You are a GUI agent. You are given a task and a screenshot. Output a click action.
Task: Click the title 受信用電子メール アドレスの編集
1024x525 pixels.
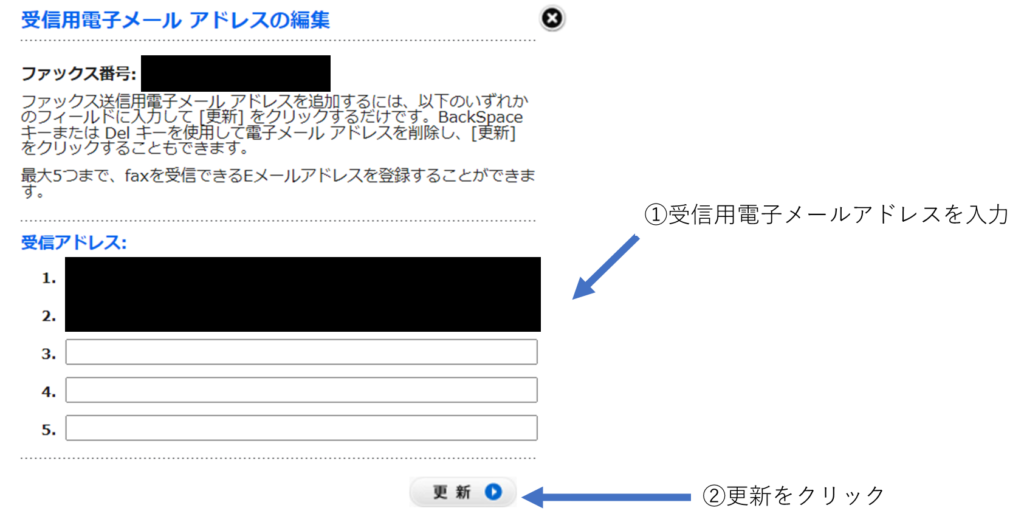pyautogui.click(x=176, y=20)
